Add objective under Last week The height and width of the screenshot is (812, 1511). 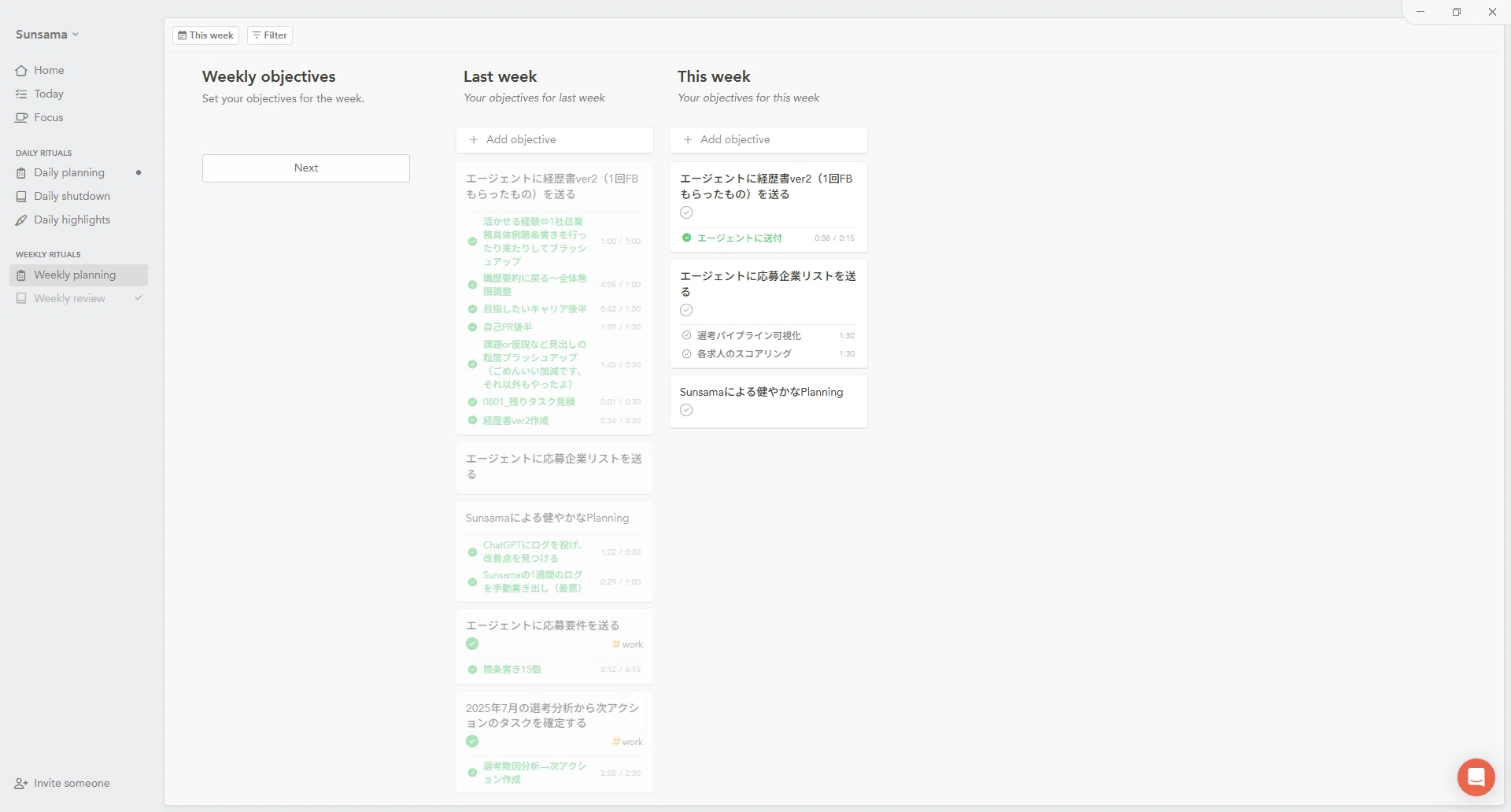tap(555, 139)
